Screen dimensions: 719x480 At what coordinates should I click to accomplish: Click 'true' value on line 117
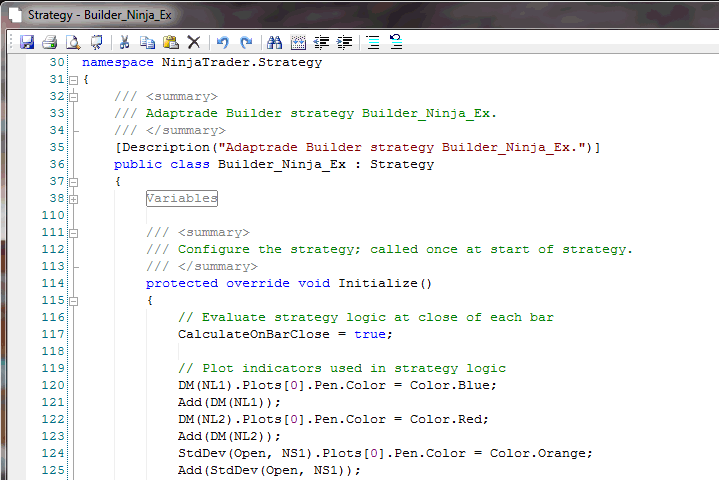pos(370,334)
